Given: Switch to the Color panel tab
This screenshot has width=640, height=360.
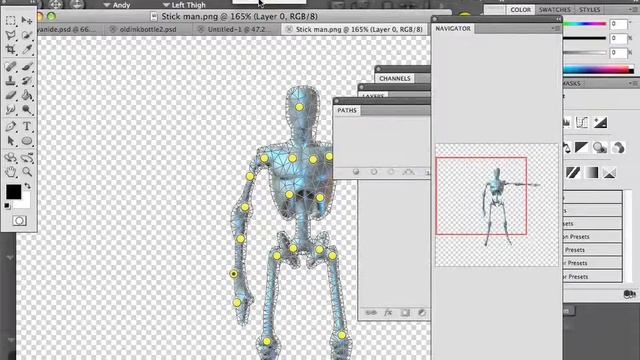Looking at the screenshot, I should click(x=520, y=9).
